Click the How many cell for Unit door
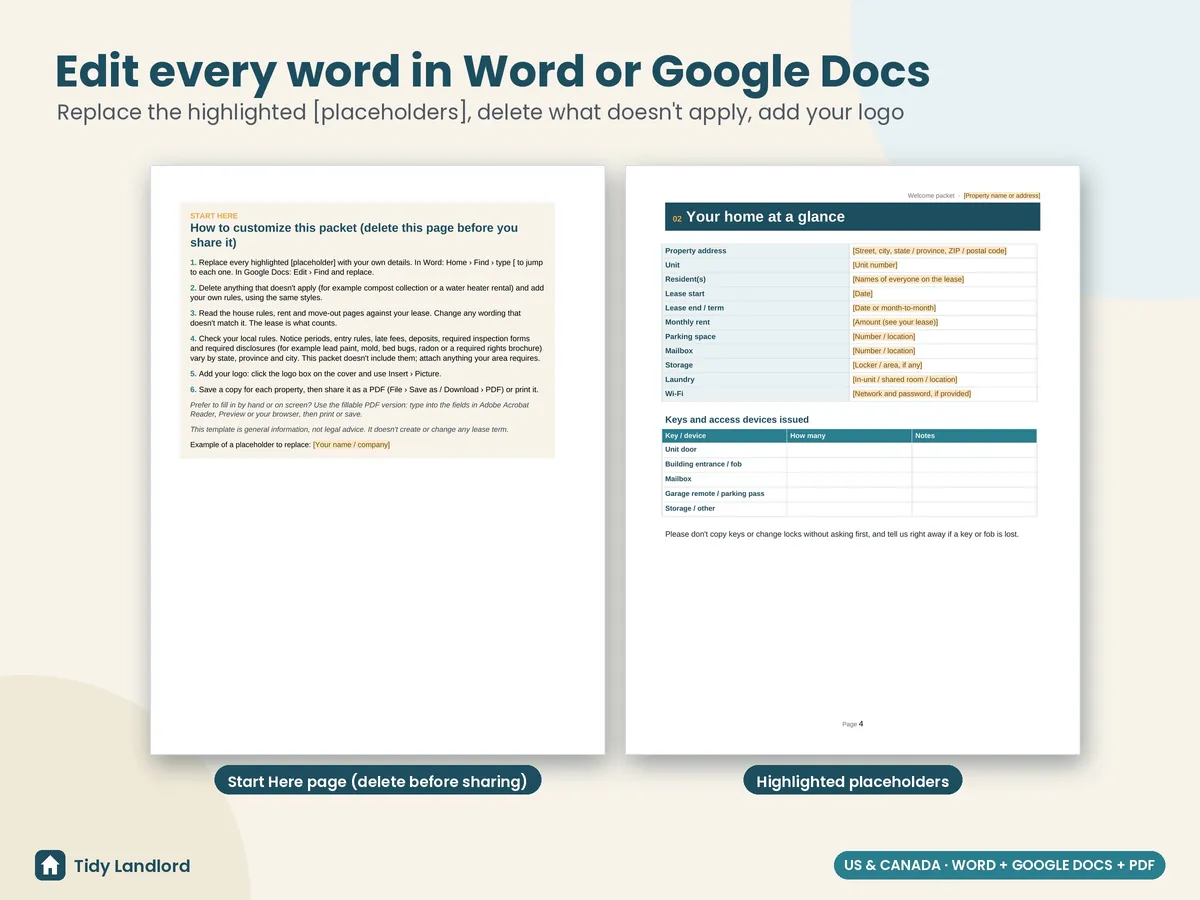The width and height of the screenshot is (1200, 900). coord(849,450)
